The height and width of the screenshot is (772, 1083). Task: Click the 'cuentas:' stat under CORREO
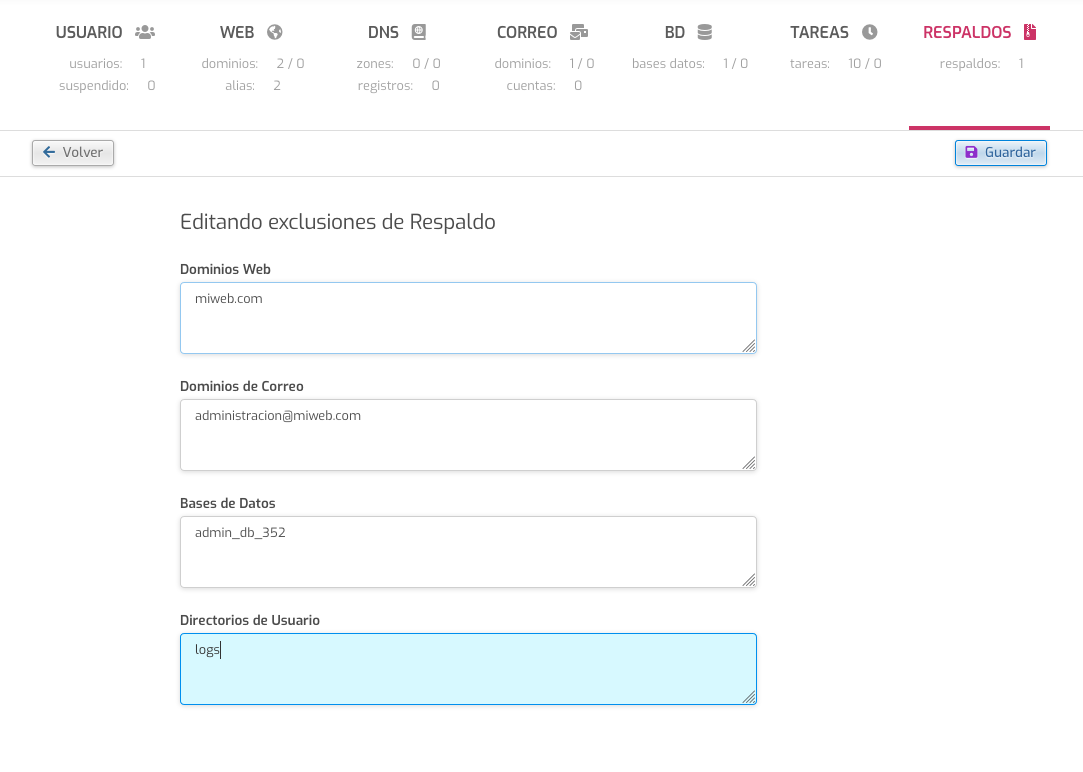coord(544,86)
